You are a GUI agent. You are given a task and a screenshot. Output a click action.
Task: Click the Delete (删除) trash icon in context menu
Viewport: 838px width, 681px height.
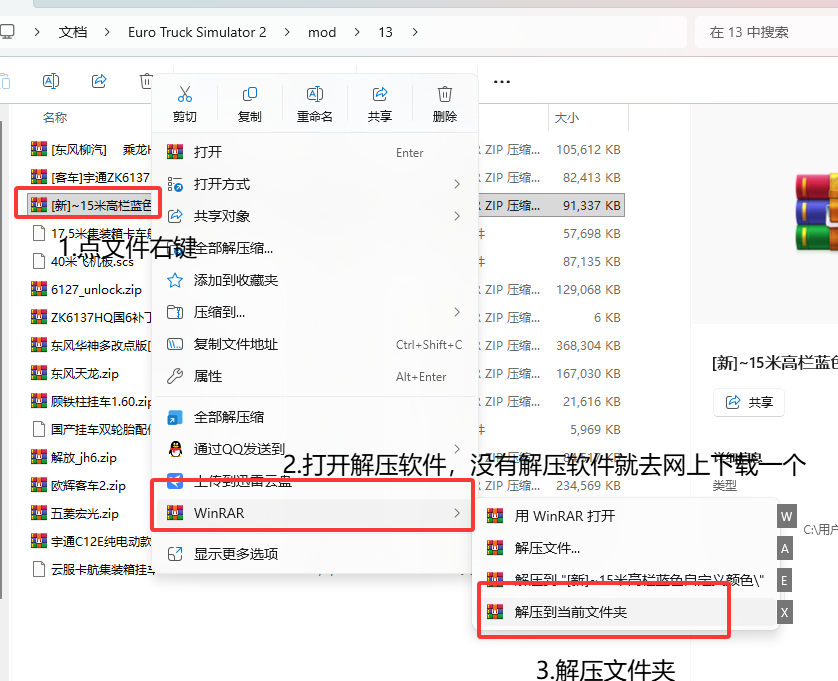tap(445, 95)
